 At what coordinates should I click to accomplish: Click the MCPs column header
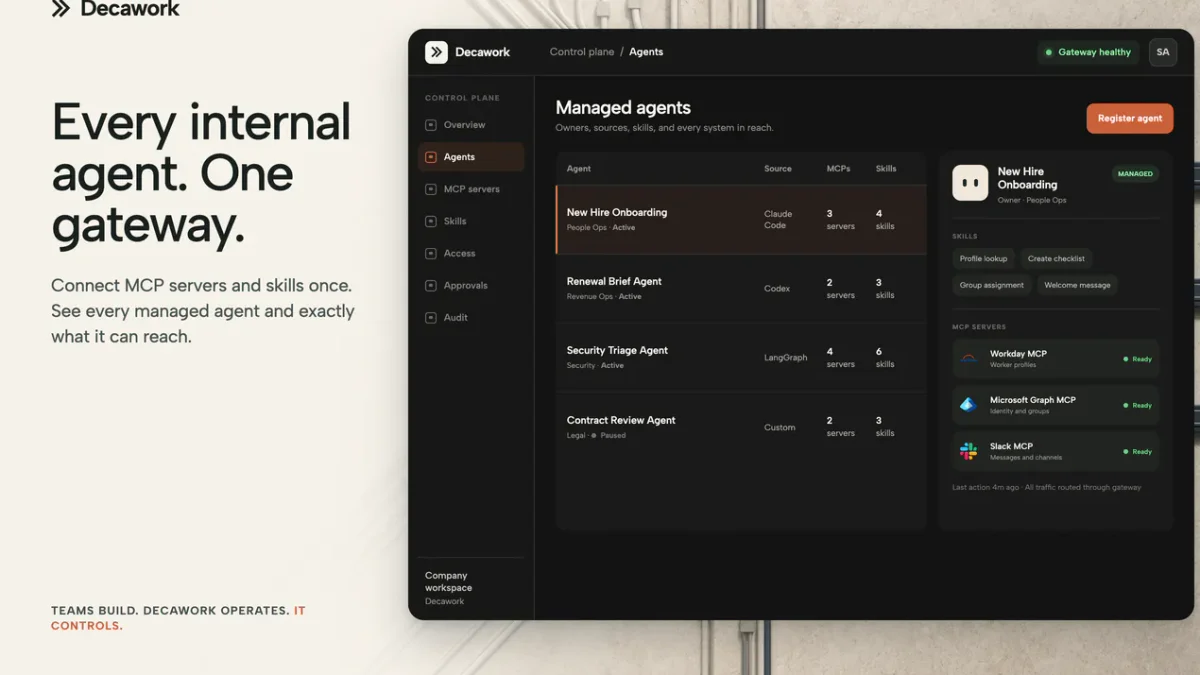[x=839, y=169]
